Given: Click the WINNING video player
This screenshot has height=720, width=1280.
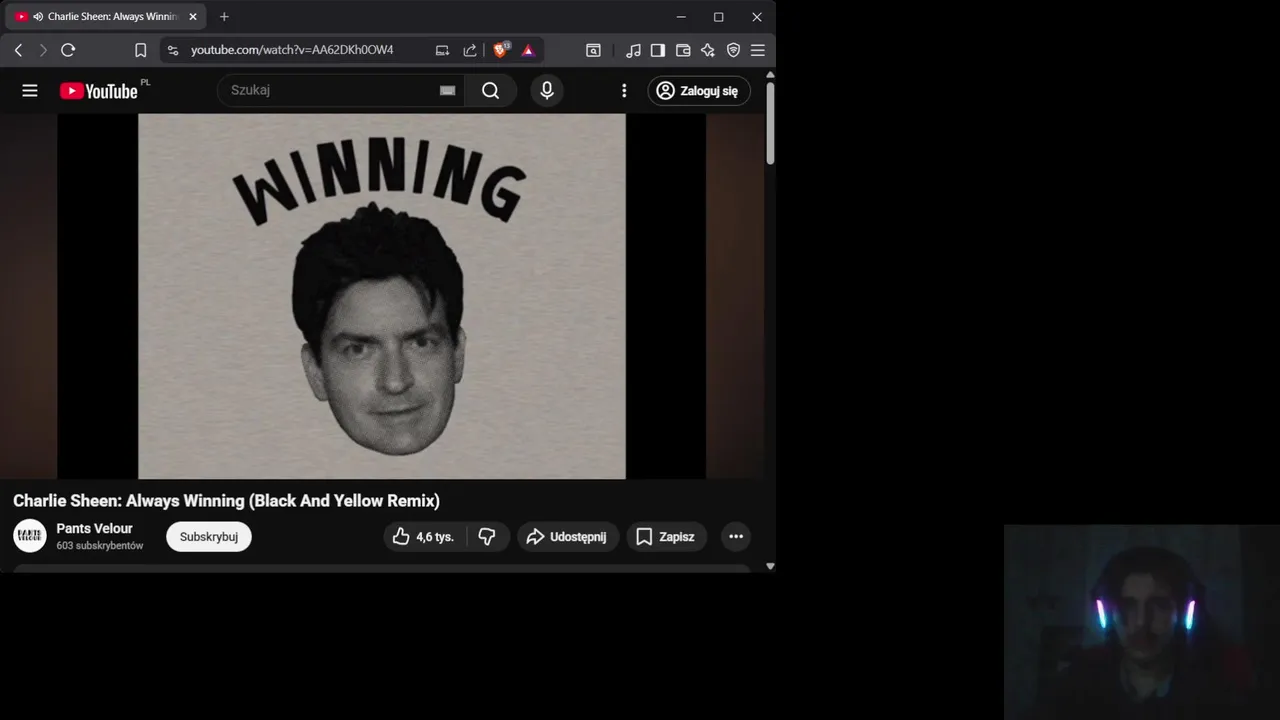Looking at the screenshot, I should click(x=382, y=296).
